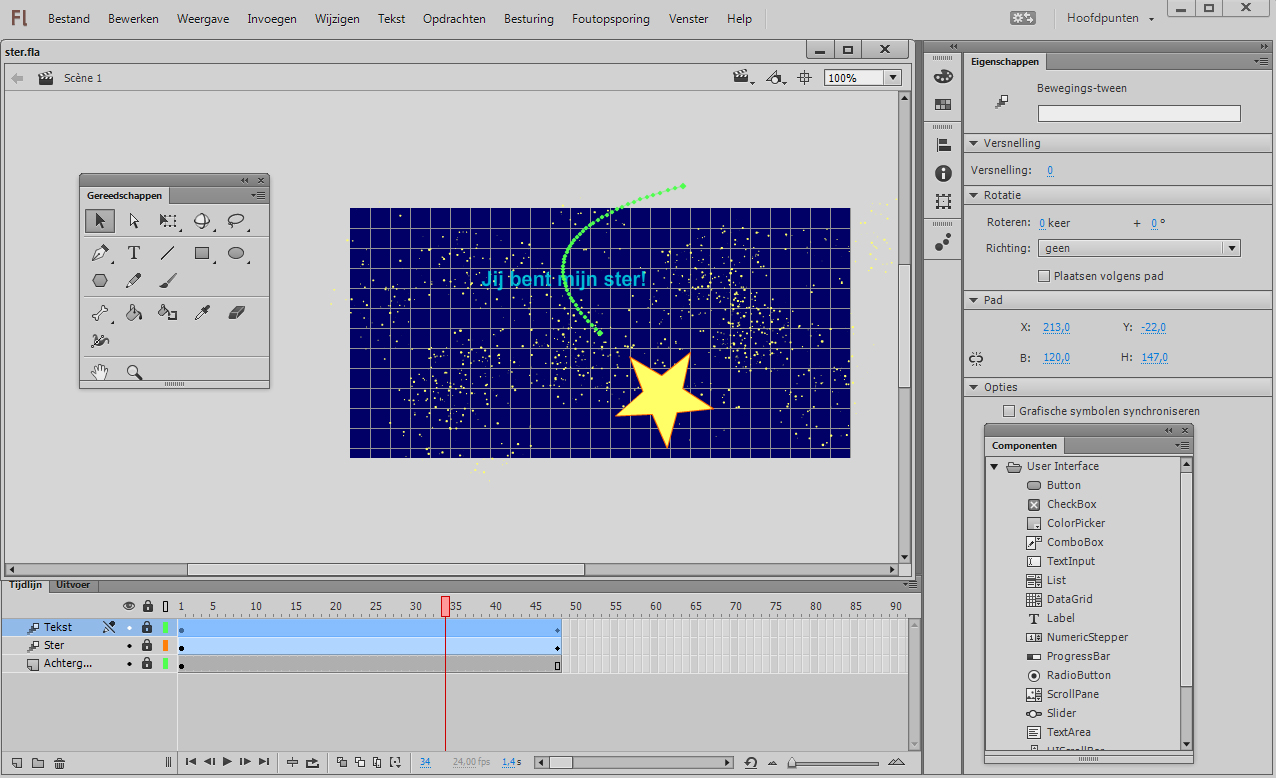Collapse the User Interface folder tree
The height and width of the screenshot is (778, 1276).
(x=994, y=466)
